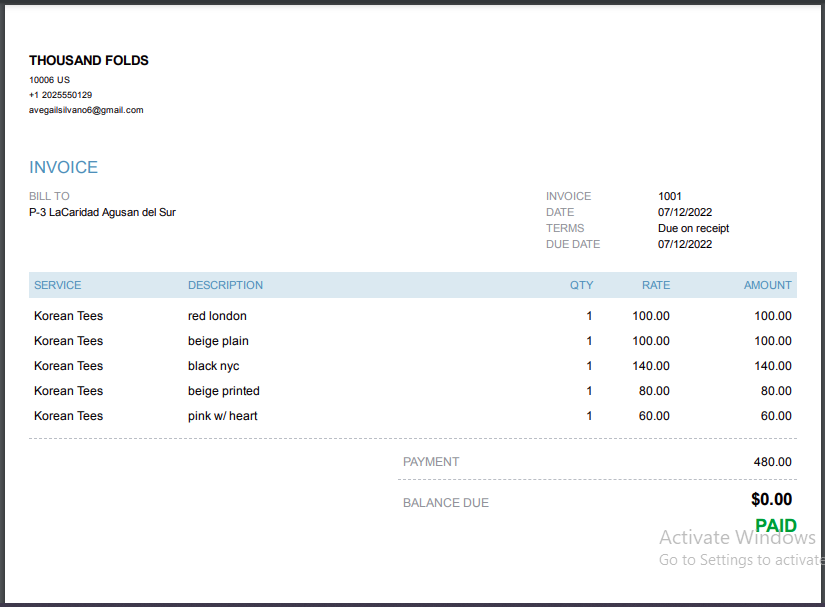Click phone number +1 2025550129
Screen dimensions: 825x607
tap(61, 95)
